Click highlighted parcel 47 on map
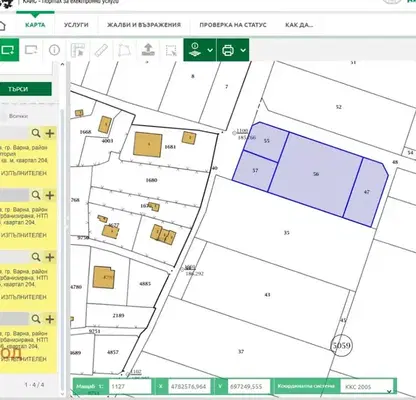Image resolution: width=416 pixels, height=400 pixels. click(x=367, y=192)
